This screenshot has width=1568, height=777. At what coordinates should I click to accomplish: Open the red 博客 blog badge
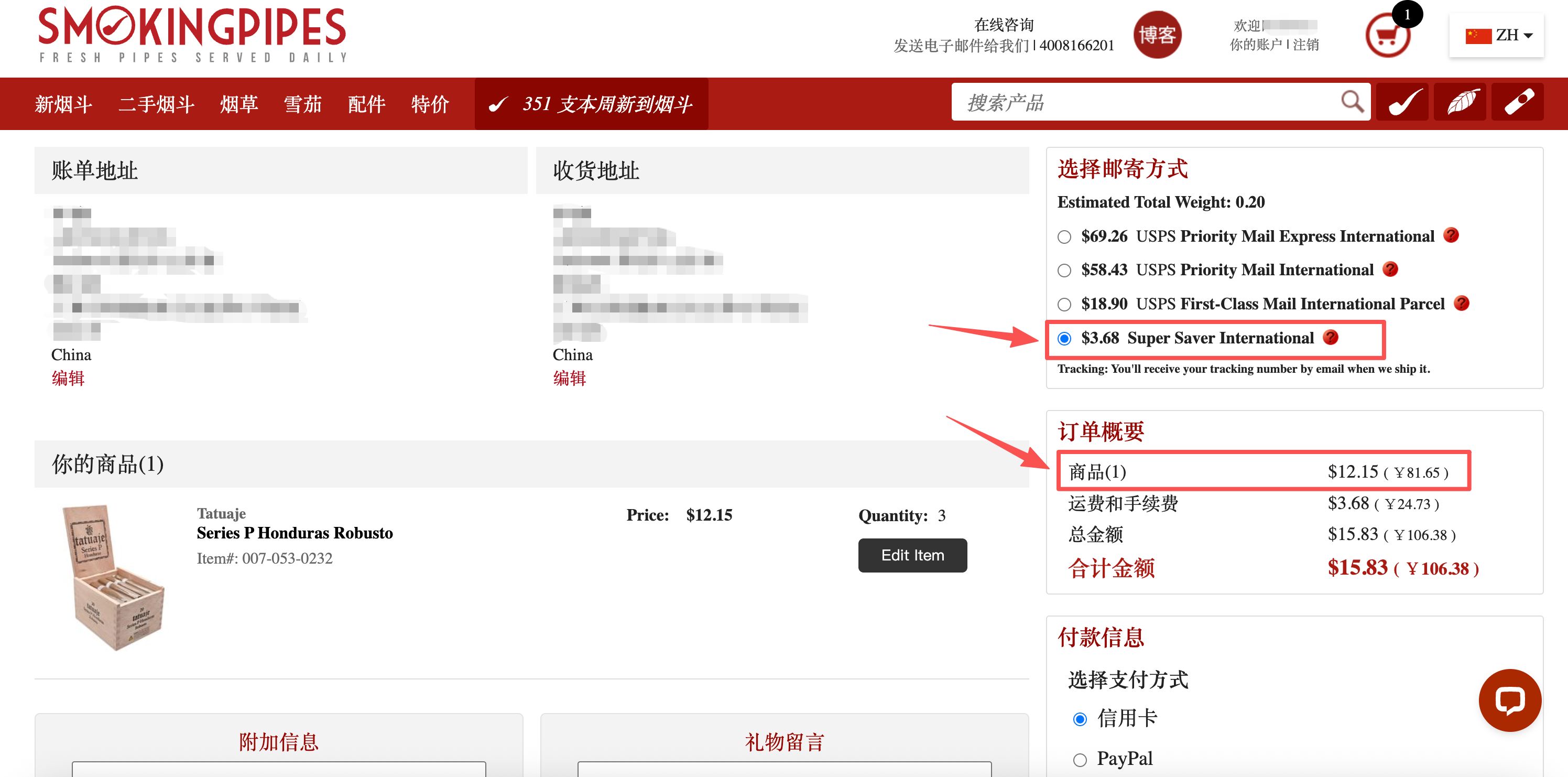coord(1157,35)
